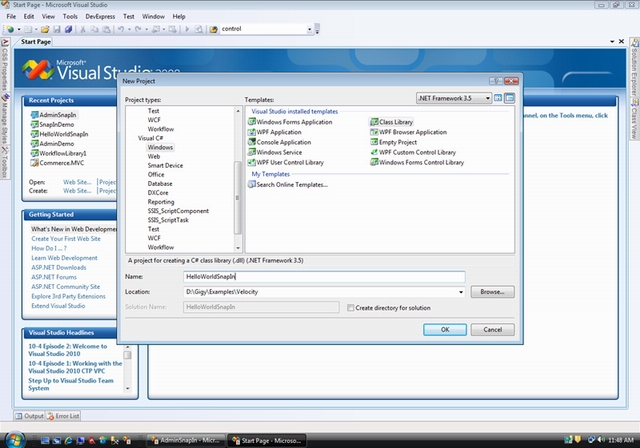
Task: Click Learn Web Development link
Action: pos(64,258)
